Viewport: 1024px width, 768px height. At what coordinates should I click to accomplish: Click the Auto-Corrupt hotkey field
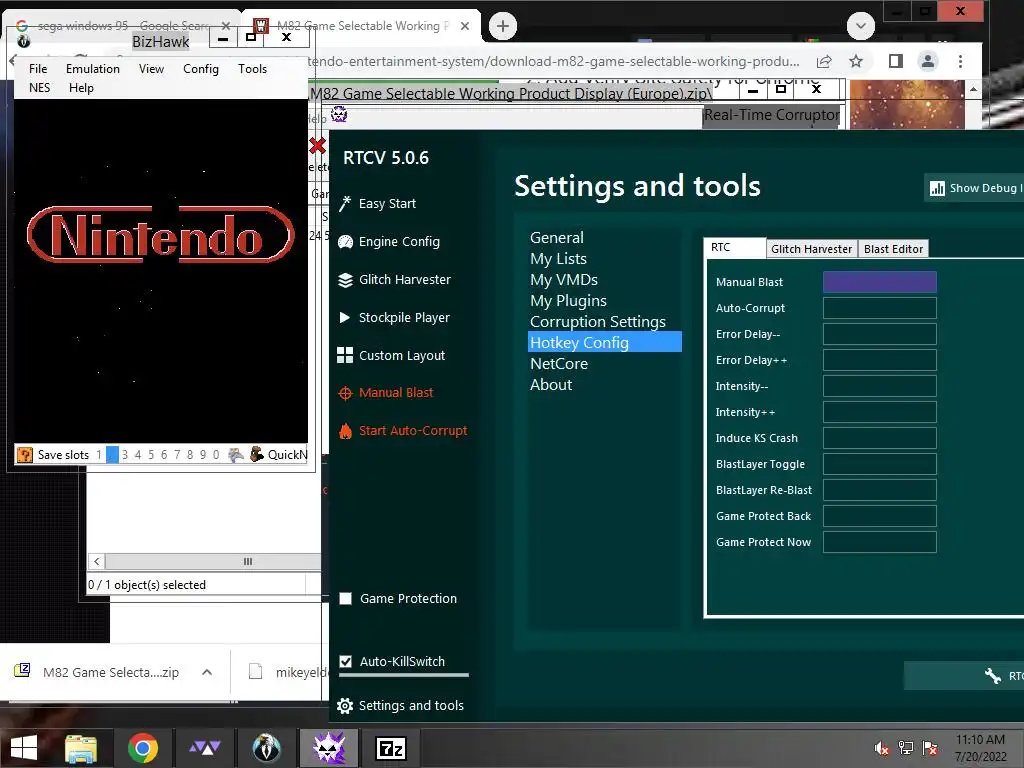[880, 308]
